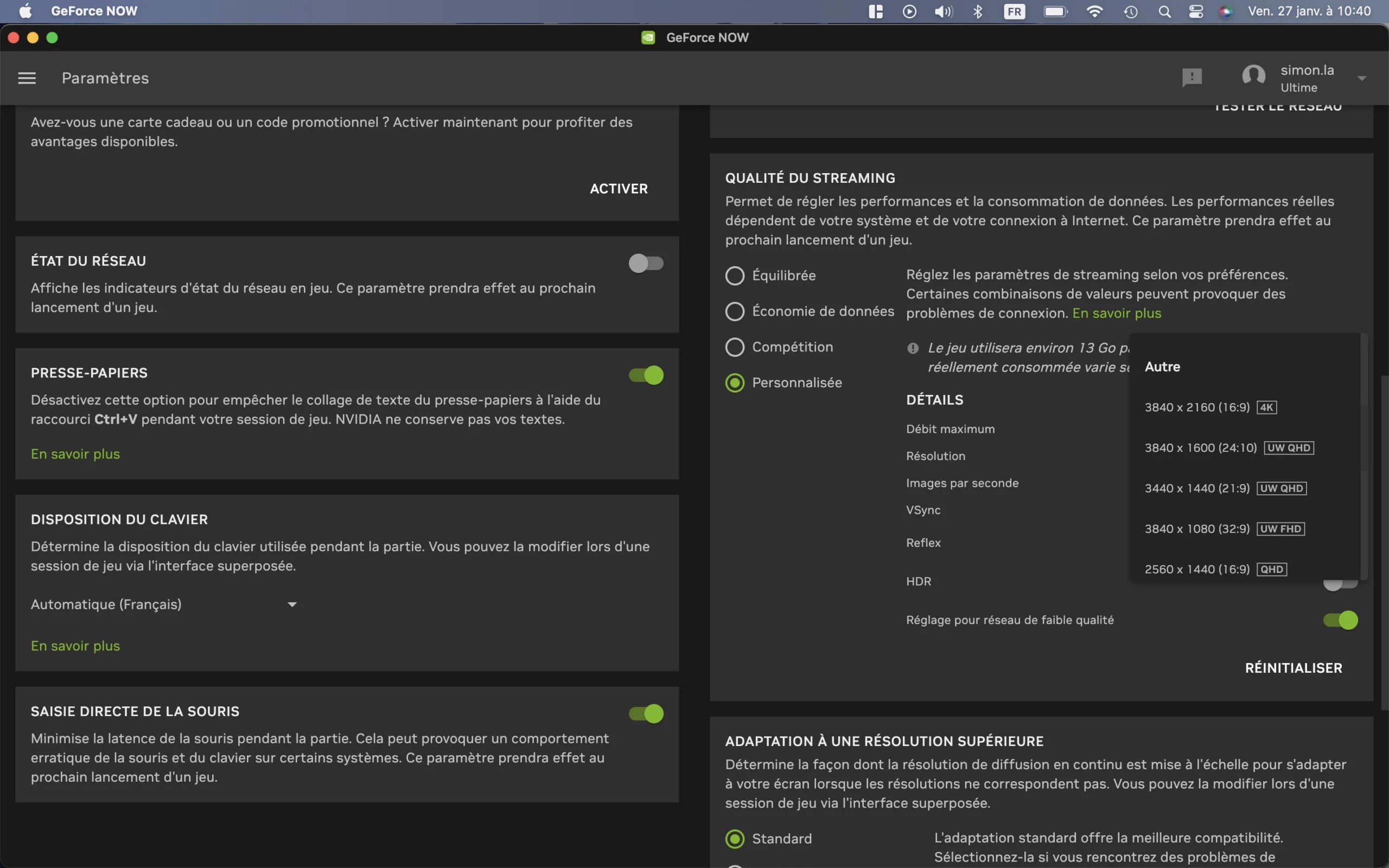Open the GeForce NOW menu bar item
This screenshot has width=1389, height=868.
coord(94,11)
